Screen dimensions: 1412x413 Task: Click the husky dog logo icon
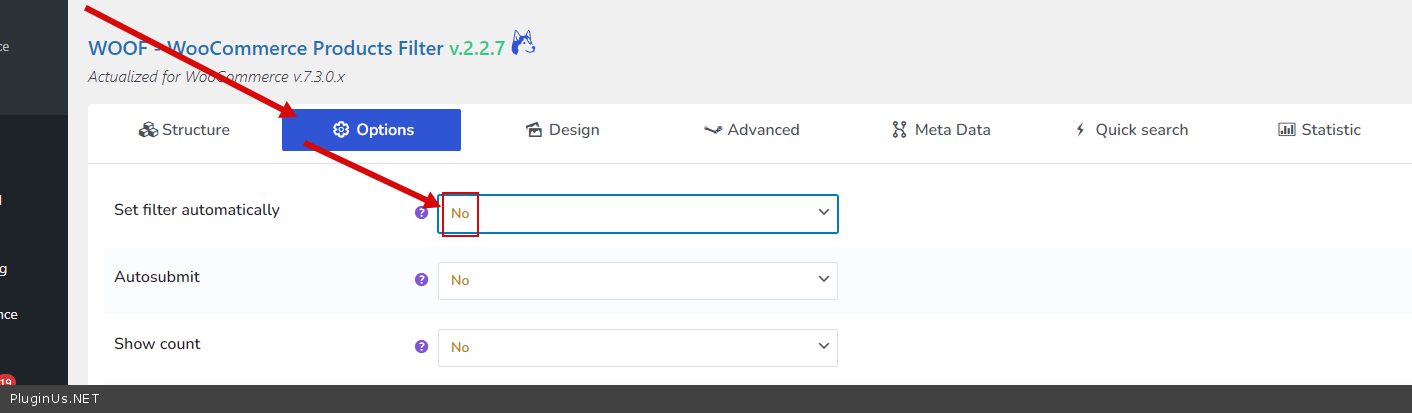tap(523, 43)
